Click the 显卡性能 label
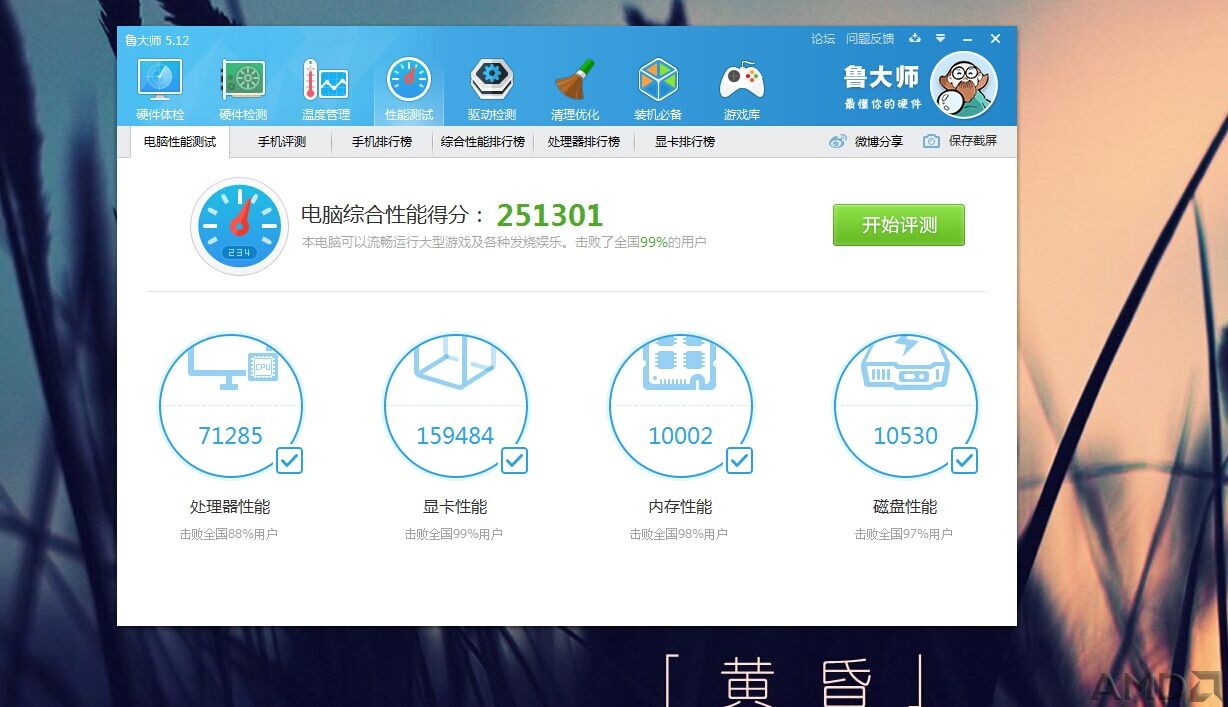The width and height of the screenshot is (1228, 707). [455, 507]
